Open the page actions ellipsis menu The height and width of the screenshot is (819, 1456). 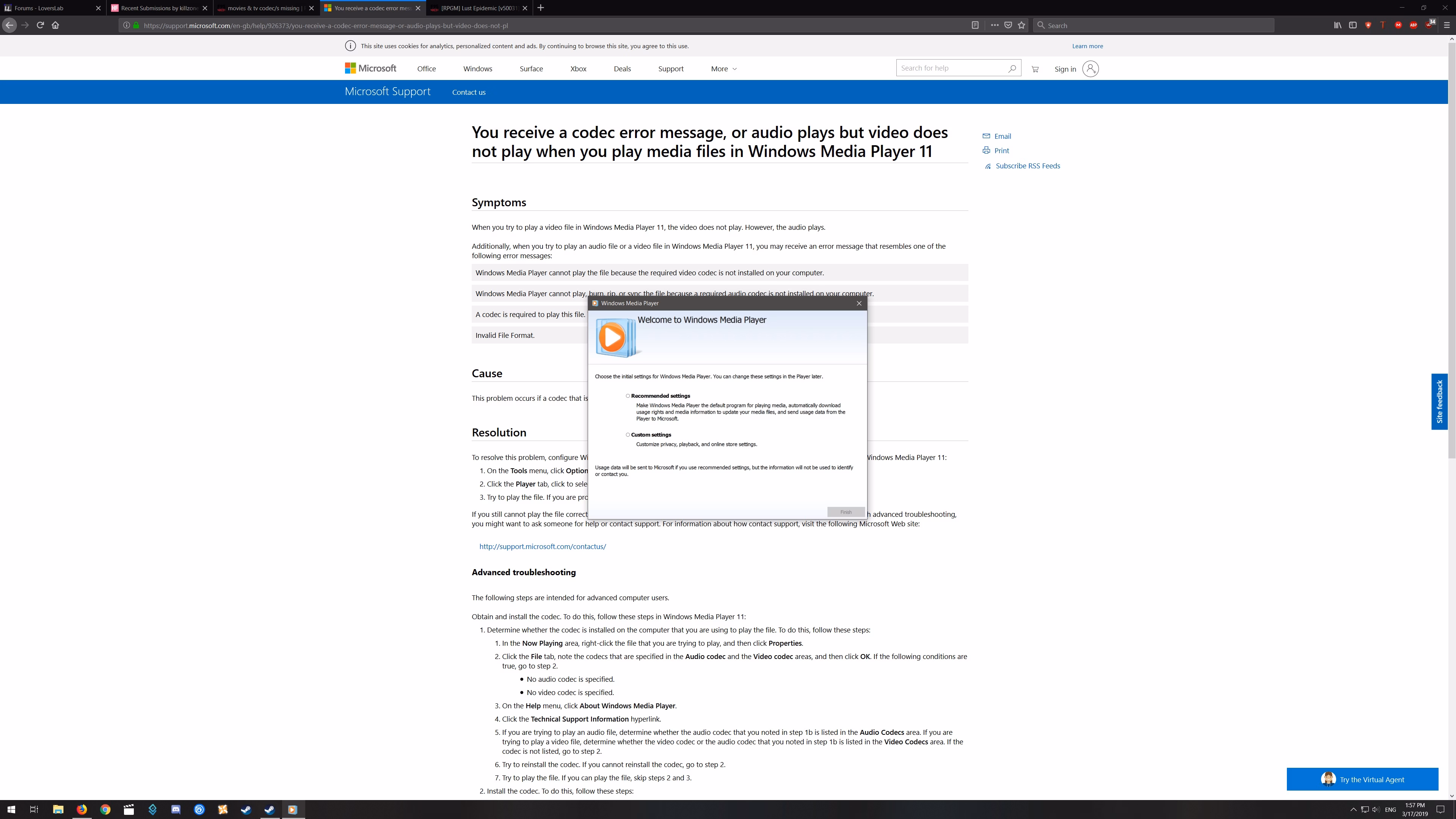coord(994,25)
